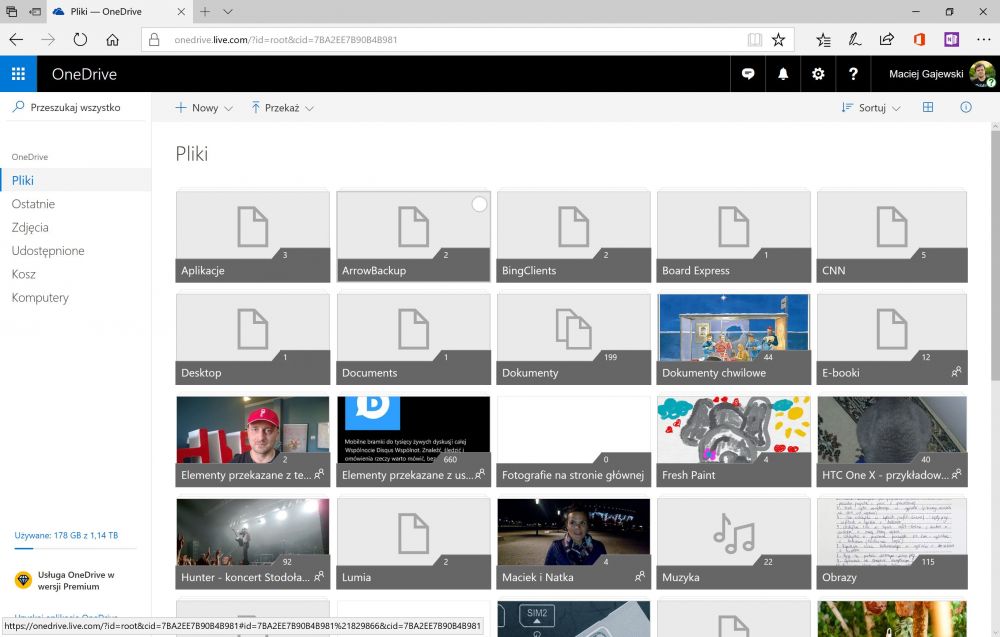The height and width of the screenshot is (637, 1000).
Task: Expand the Sortuj sort dropdown
Action: (871, 108)
